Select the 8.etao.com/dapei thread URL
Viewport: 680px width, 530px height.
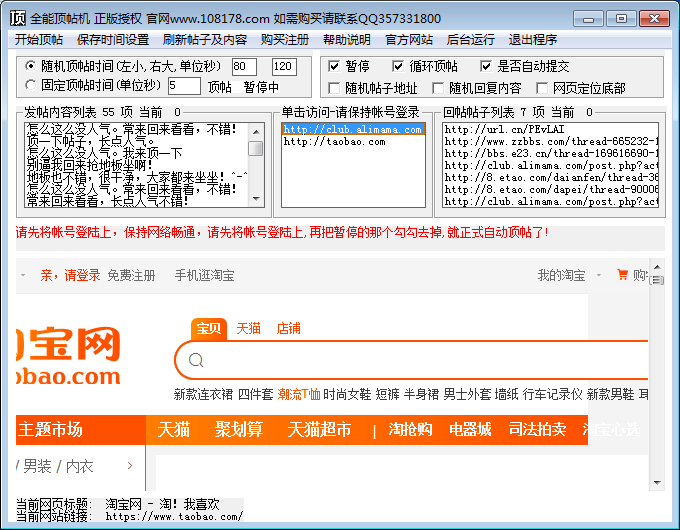pyautogui.click(x=551, y=190)
